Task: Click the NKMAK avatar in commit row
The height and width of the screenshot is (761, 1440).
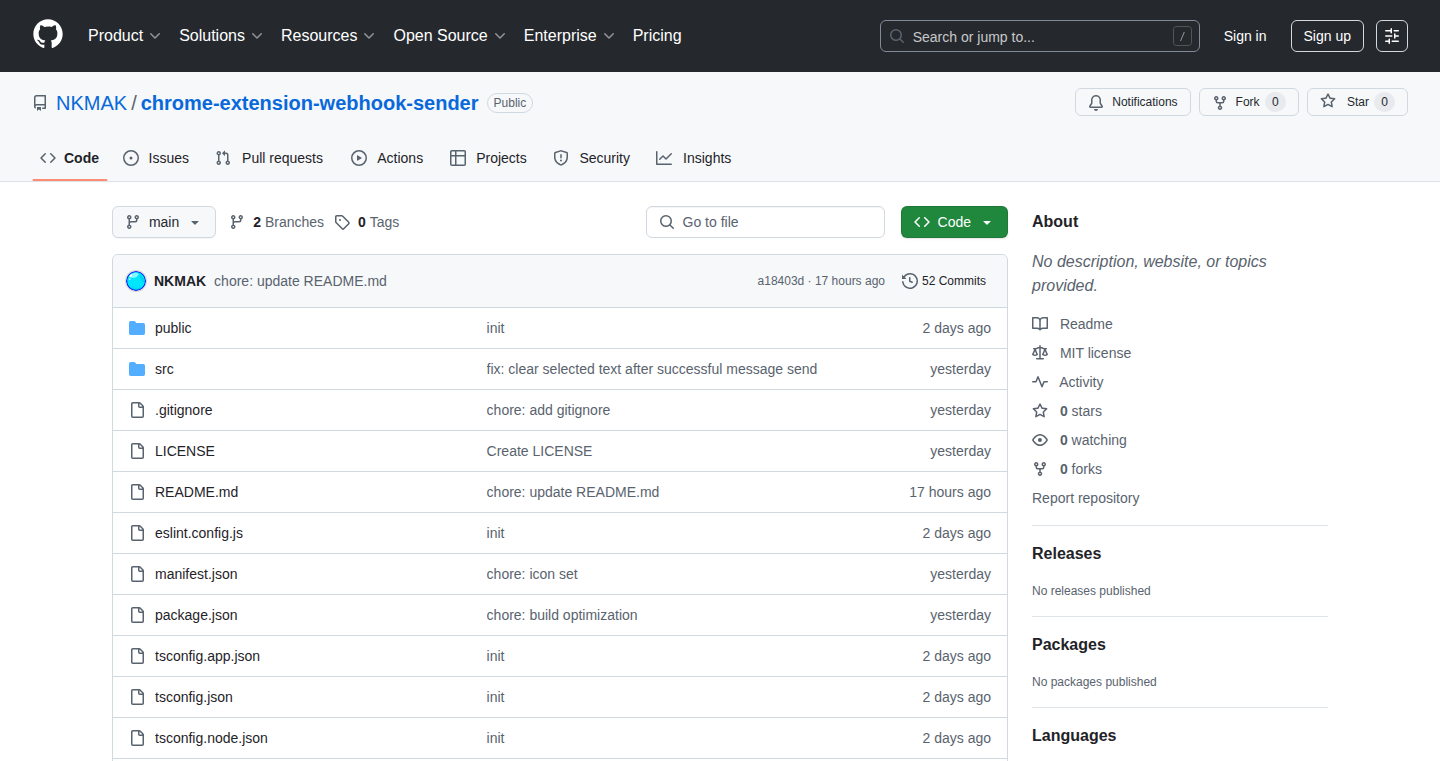Action: (136, 281)
